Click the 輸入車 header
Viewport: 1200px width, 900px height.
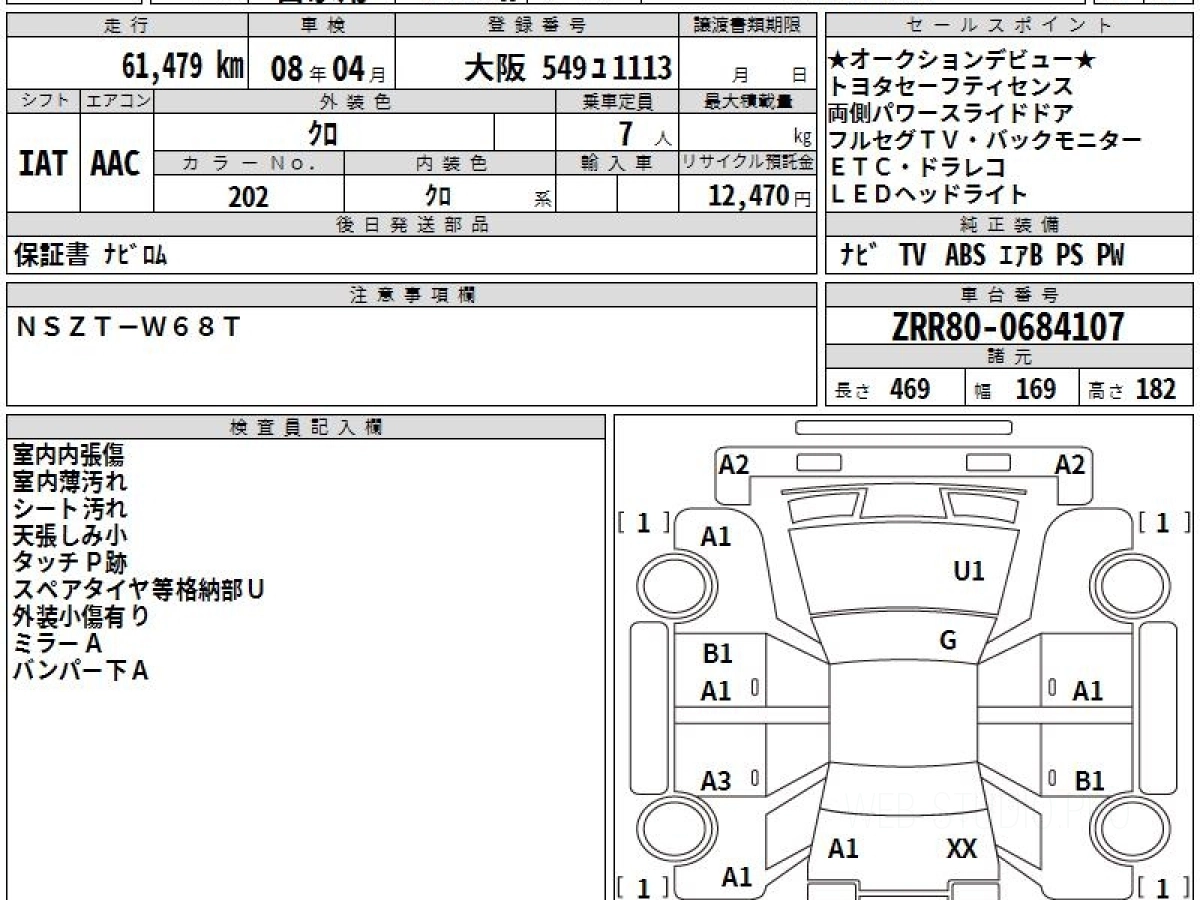pos(617,163)
